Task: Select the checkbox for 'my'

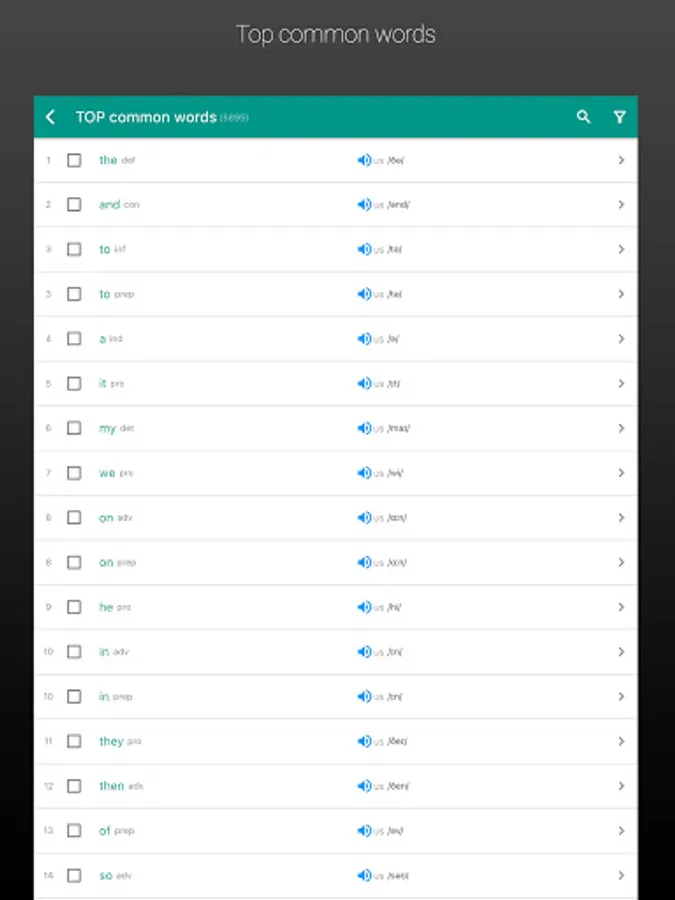Action: click(x=74, y=428)
